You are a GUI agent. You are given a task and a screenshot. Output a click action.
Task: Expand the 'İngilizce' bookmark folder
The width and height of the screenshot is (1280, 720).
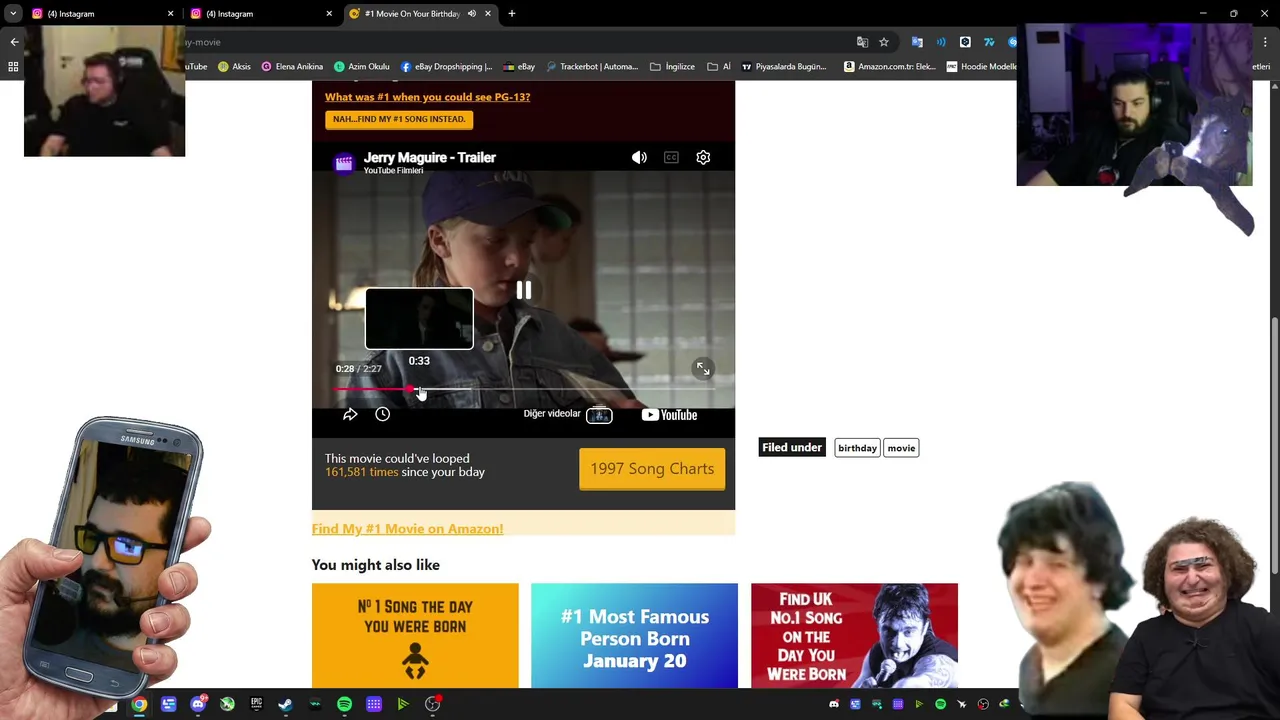coord(673,67)
